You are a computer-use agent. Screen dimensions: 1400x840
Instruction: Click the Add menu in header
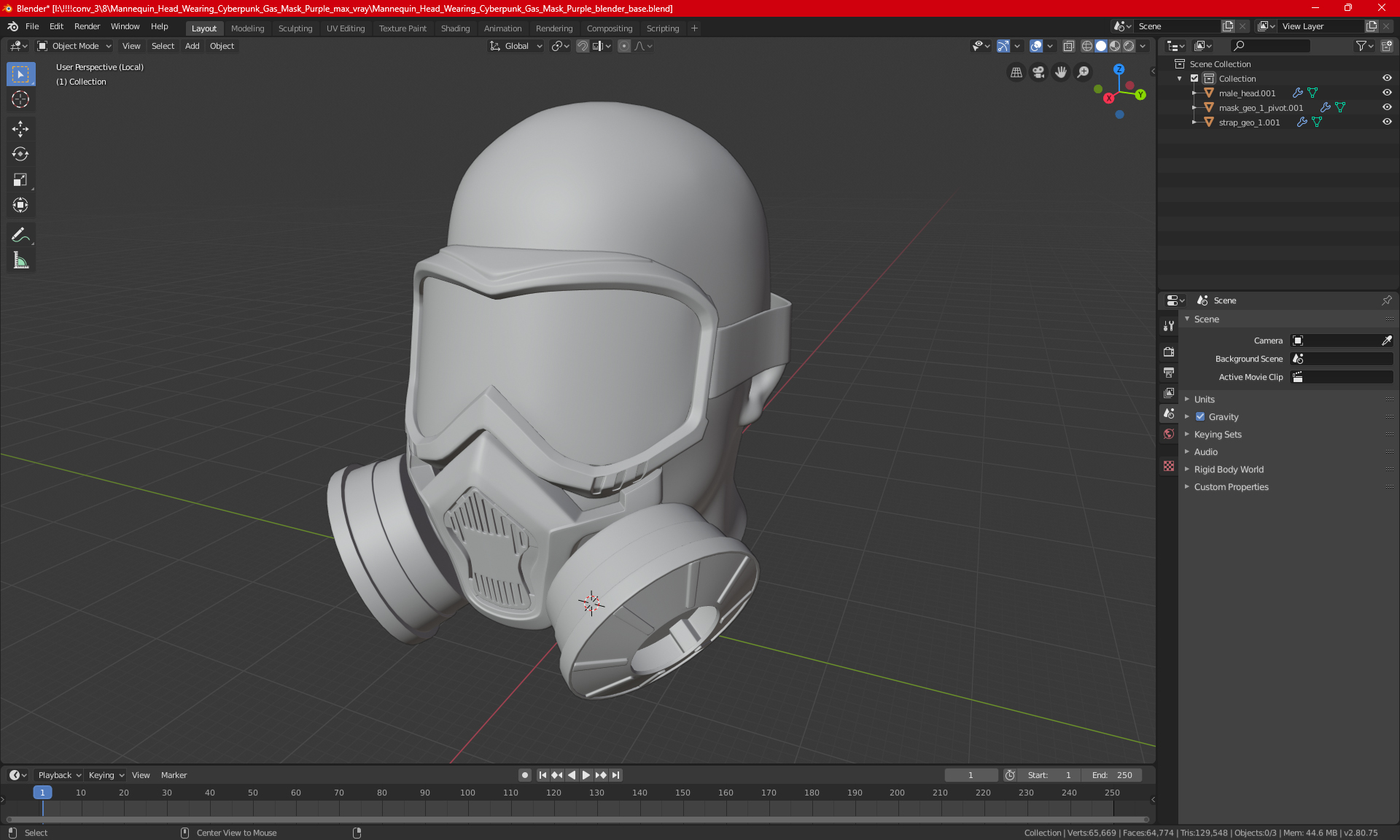pyautogui.click(x=192, y=45)
